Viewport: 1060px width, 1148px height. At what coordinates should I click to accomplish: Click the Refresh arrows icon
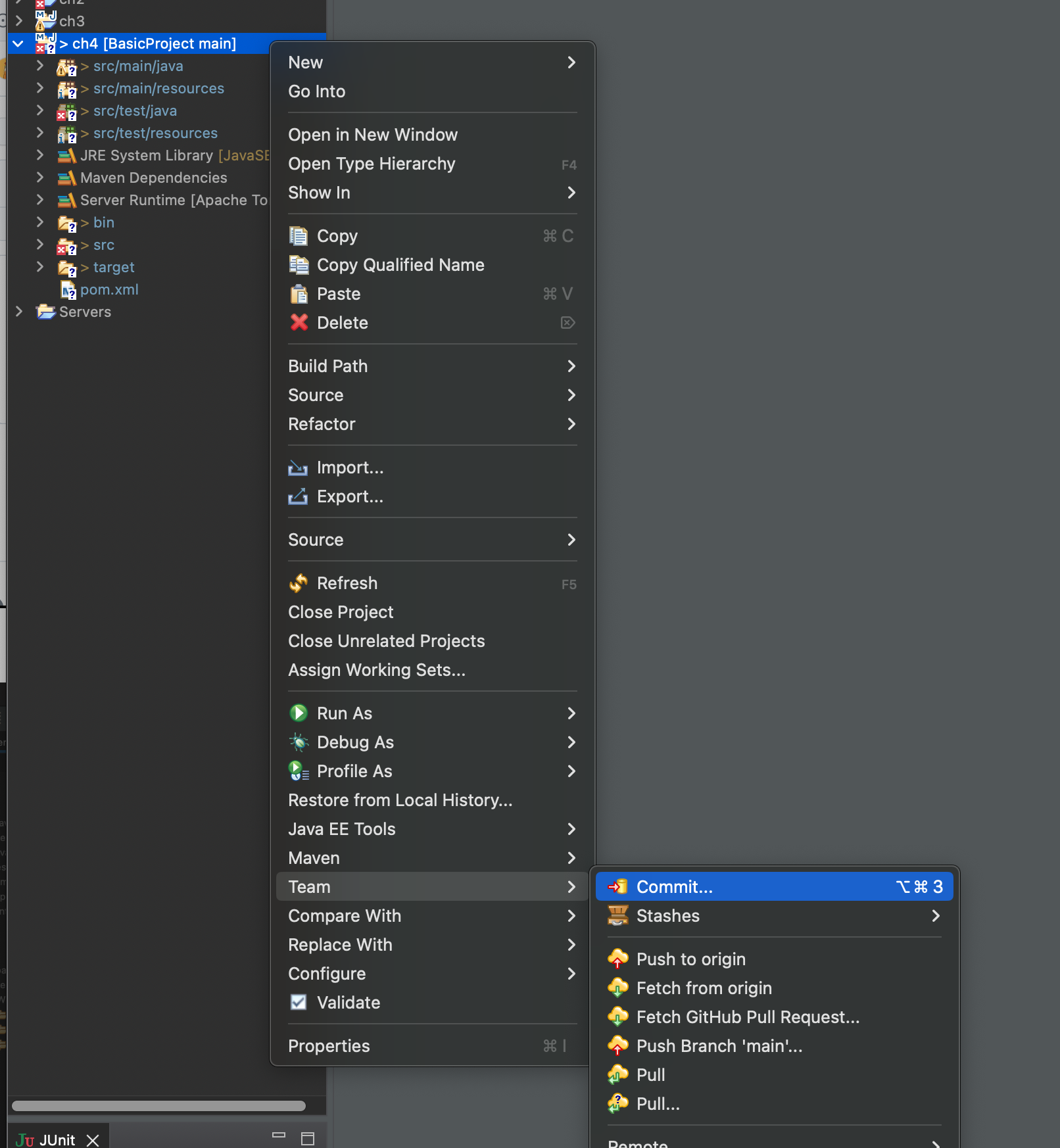(x=299, y=583)
